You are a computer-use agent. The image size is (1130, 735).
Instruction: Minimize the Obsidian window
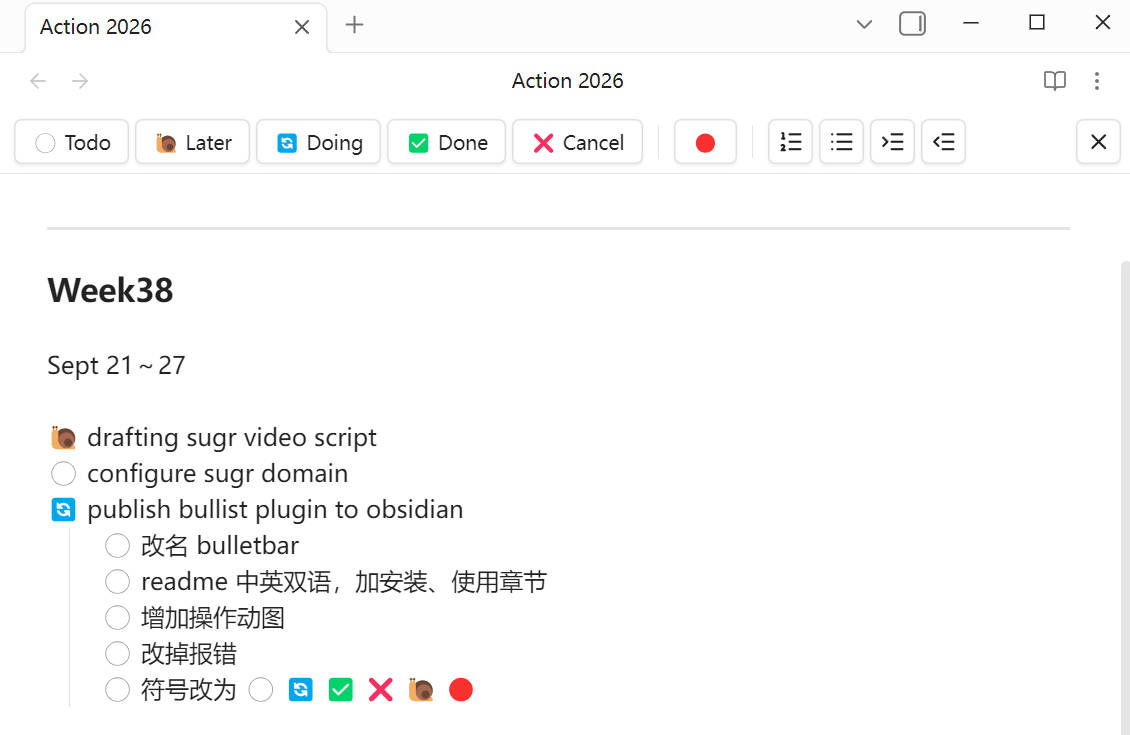[971, 23]
